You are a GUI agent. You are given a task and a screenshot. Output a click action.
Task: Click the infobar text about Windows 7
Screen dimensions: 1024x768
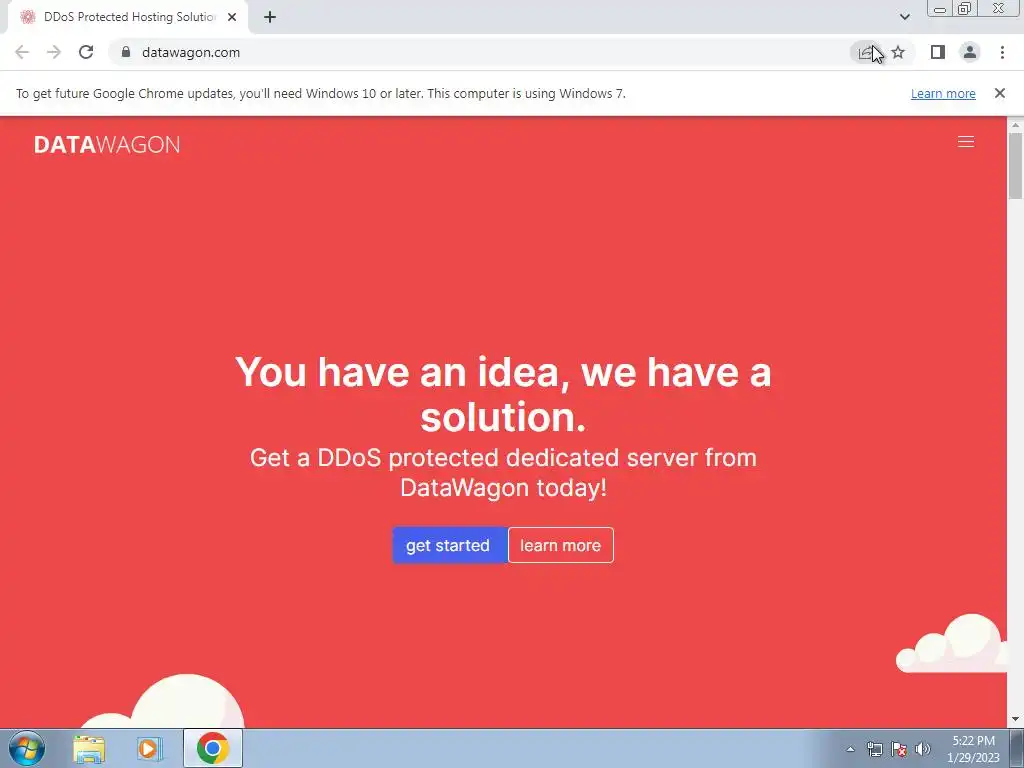click(321, 93)
